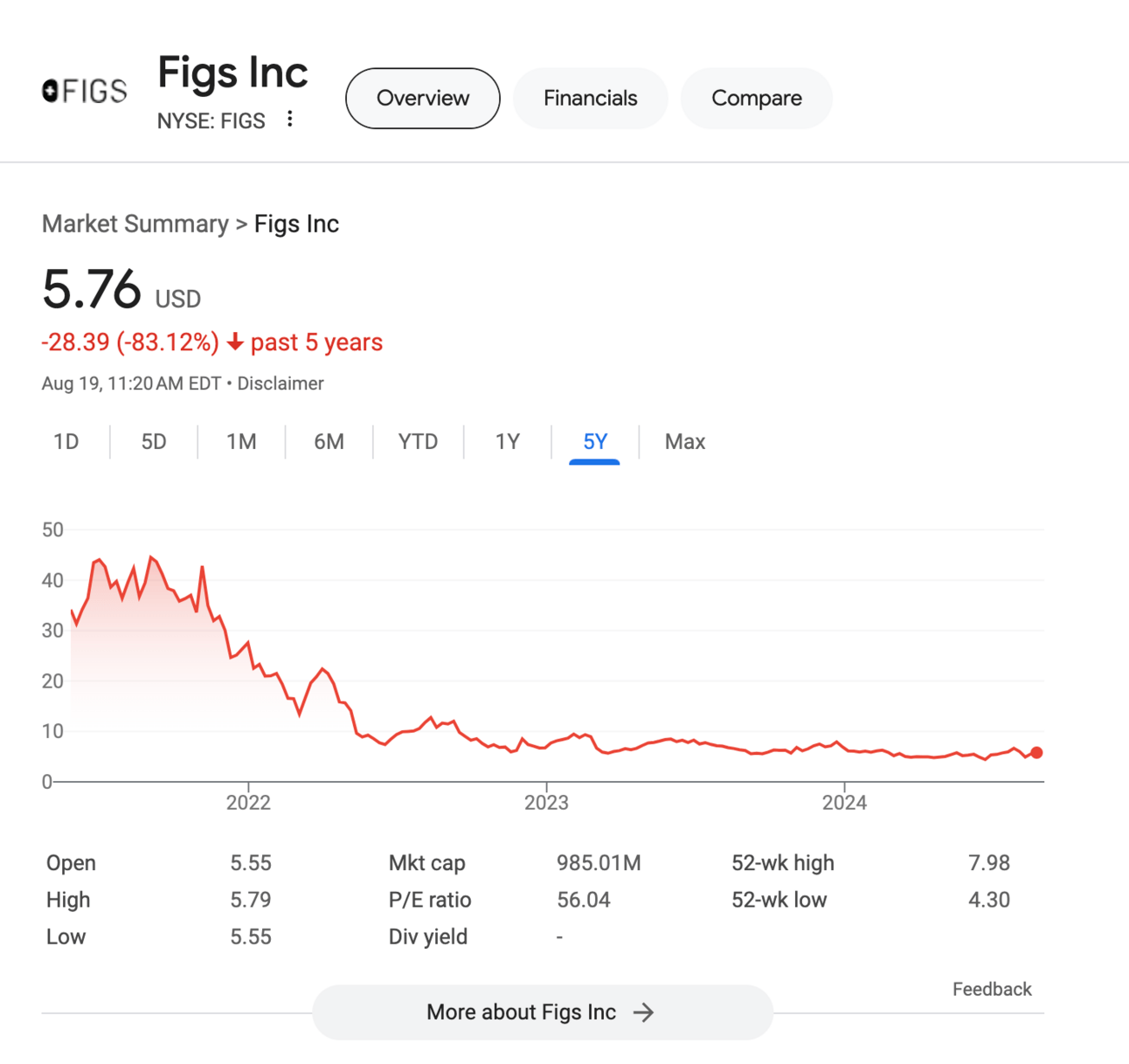The height and width of the screenshot is (1064, 1129).
Task: Open the Compare tab
Action: click(757, 98)
